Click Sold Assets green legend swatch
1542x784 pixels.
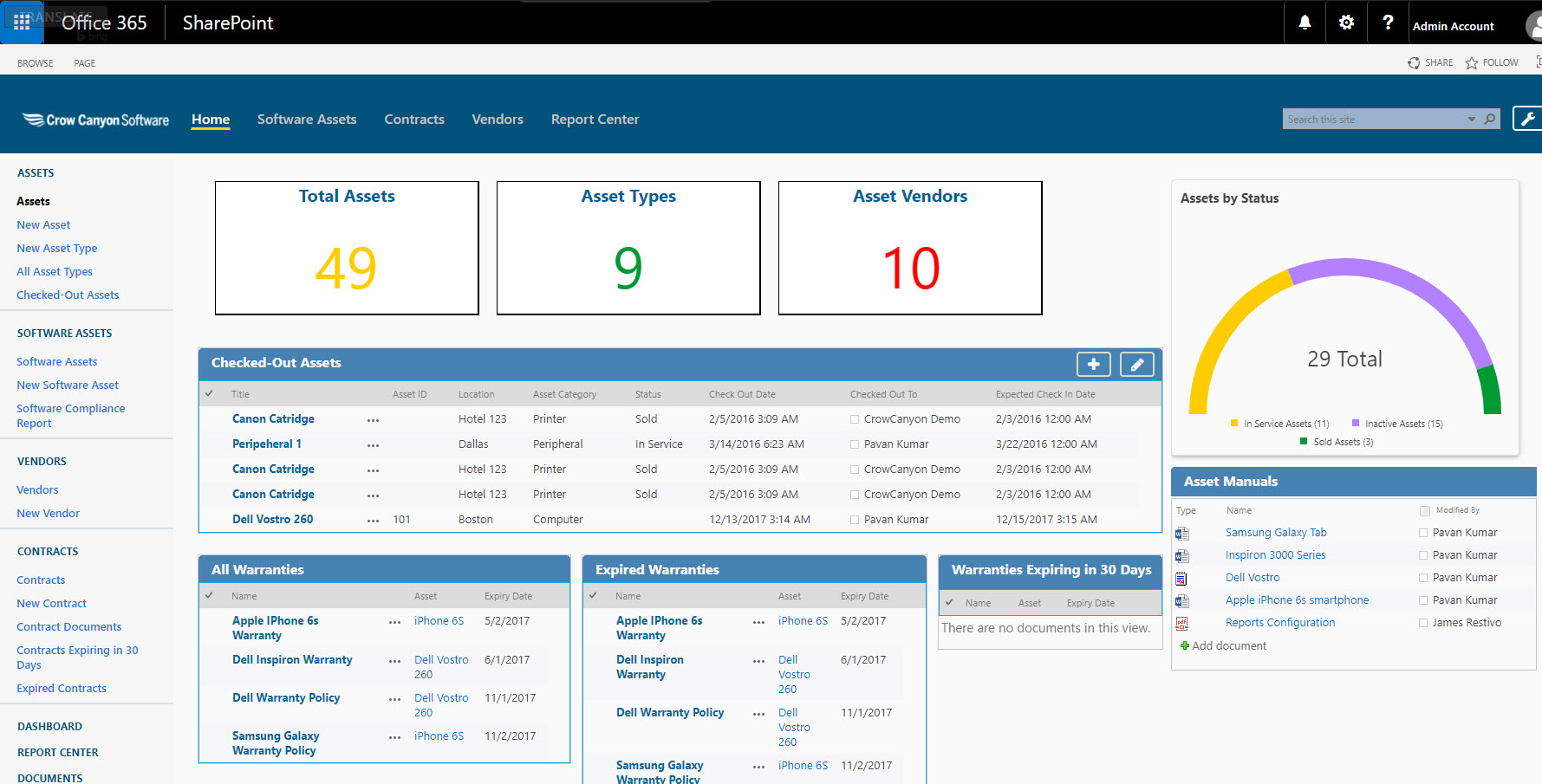[x=1304, y=442]
